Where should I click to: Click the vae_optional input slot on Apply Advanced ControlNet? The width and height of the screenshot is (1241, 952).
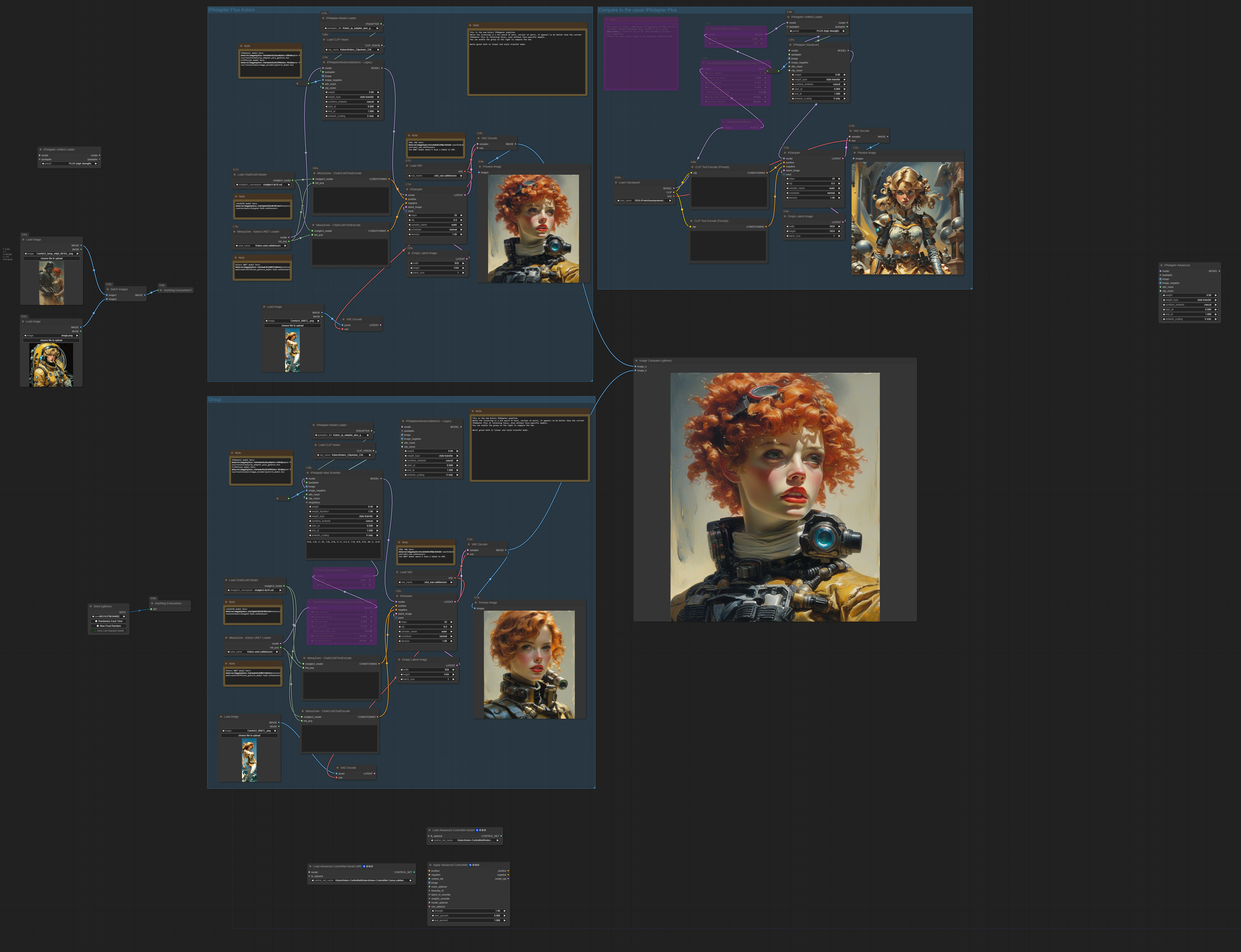(429, 907)
